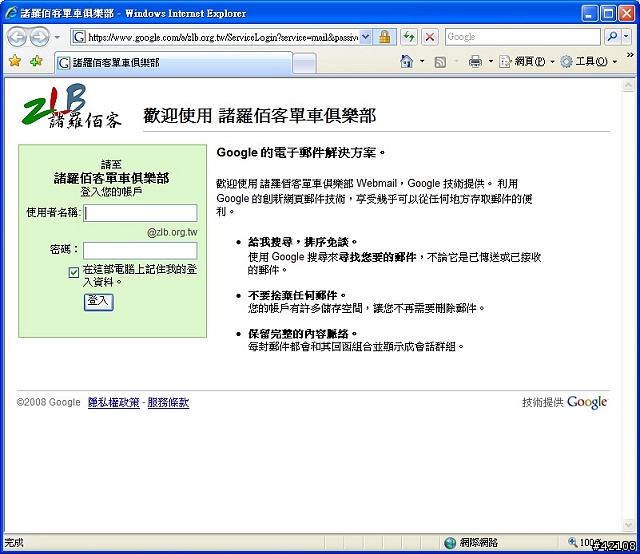This screenshot has height=554, width=640.
Task: Click the browser Forward arrow button
Action: pos(39,37)
